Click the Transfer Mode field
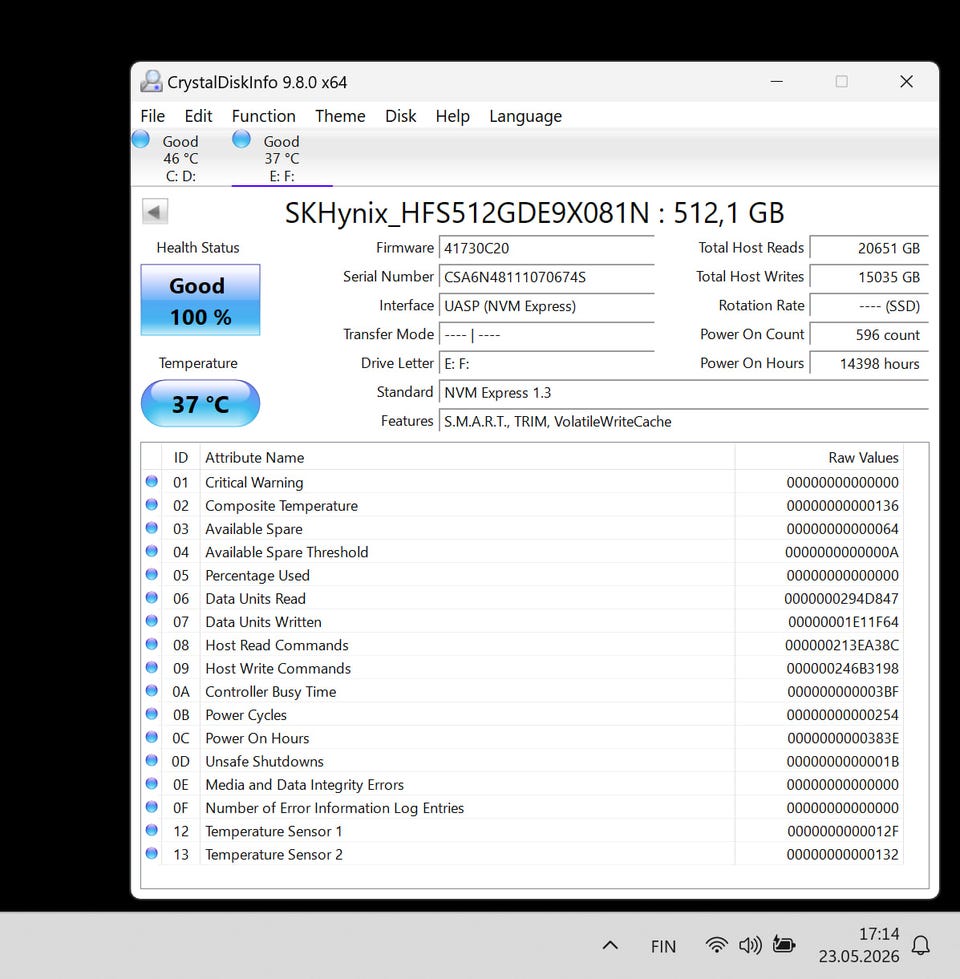 546,335
